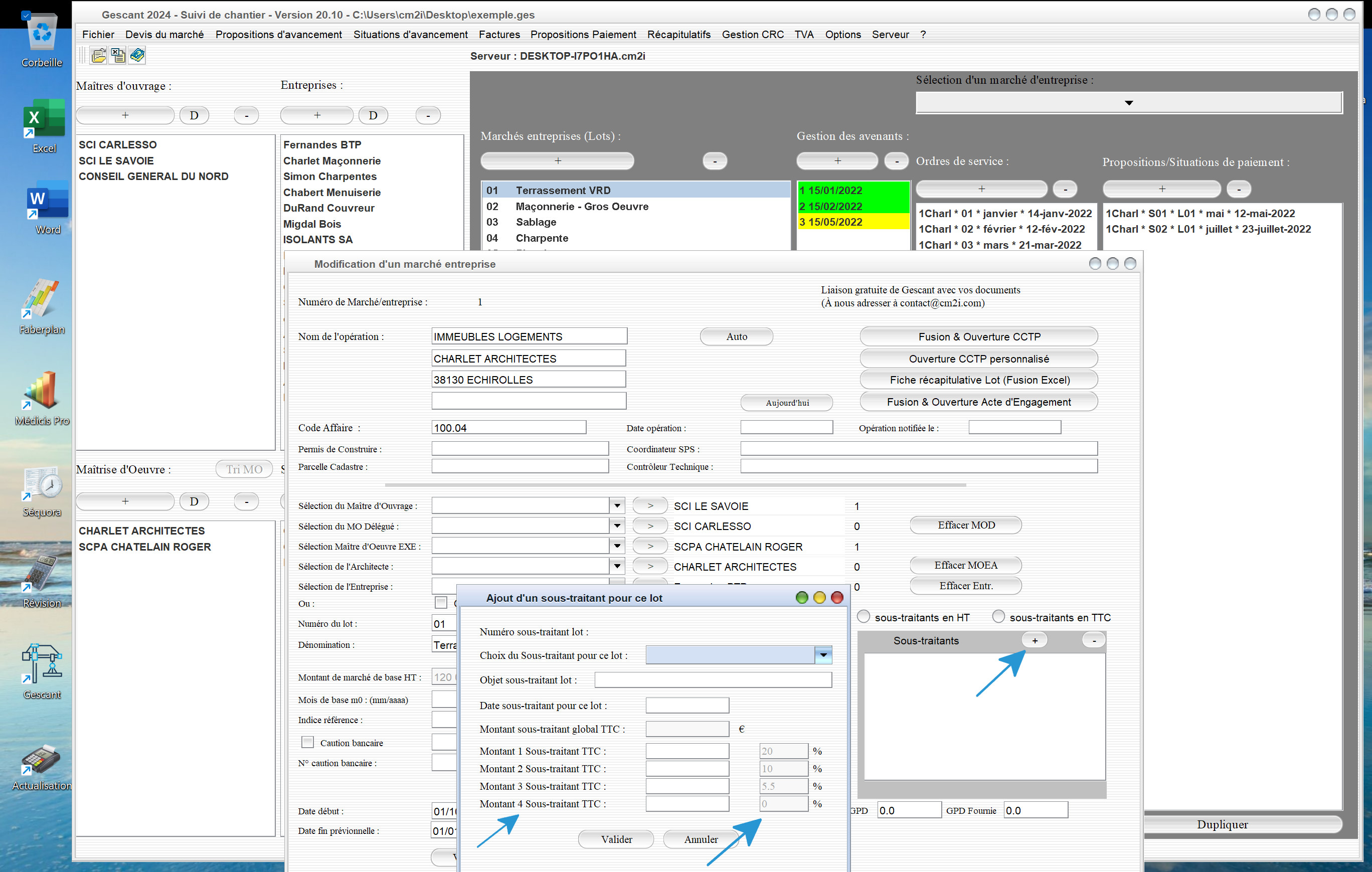Expand the 'Sélection du MO Délégué' dropdown arrow
This screenshot has height=872, width=1372.
tap(617, 526)
